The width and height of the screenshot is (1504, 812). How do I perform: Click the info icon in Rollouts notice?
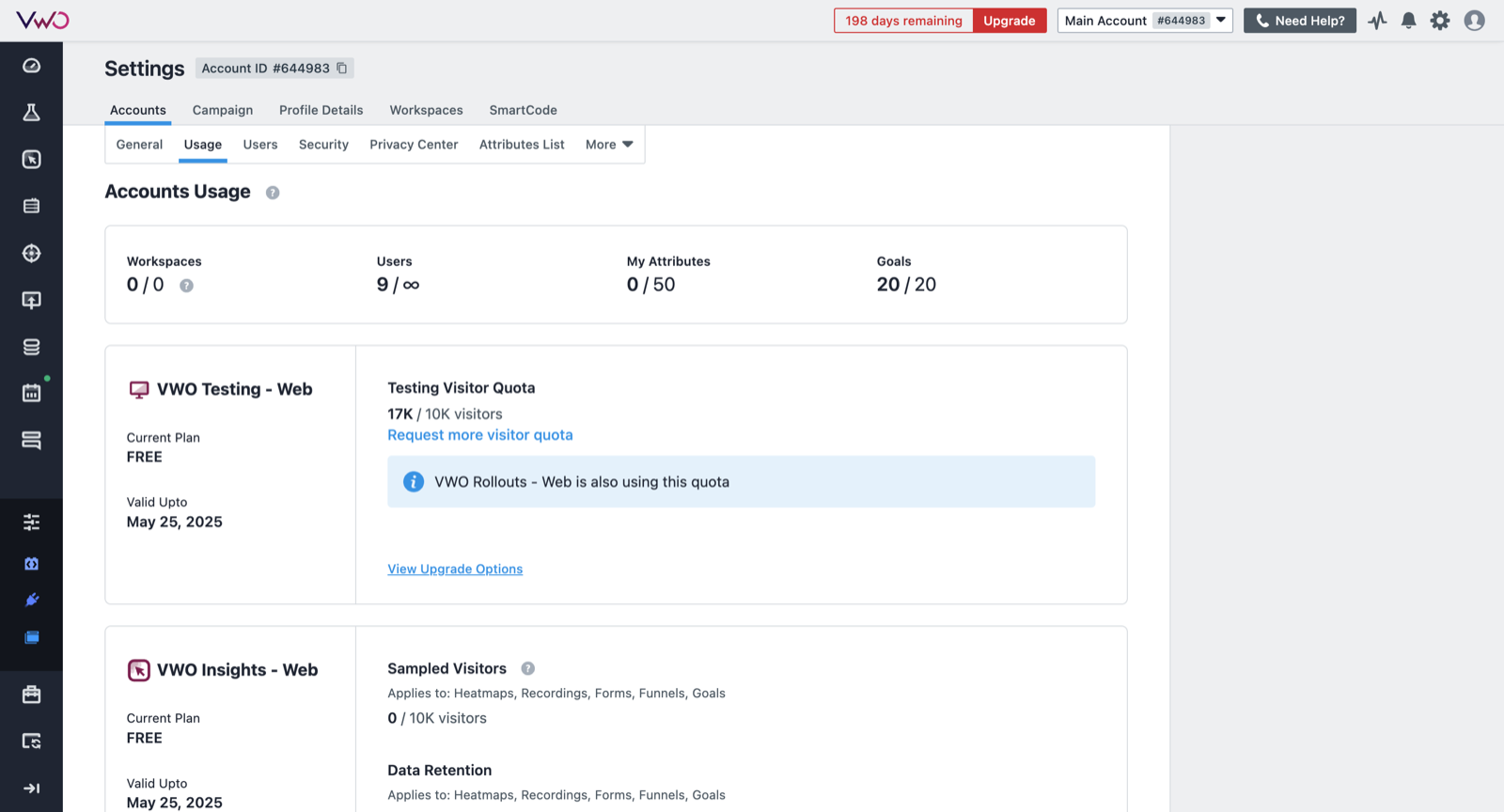pyautogui.click(x=414, y=481)
